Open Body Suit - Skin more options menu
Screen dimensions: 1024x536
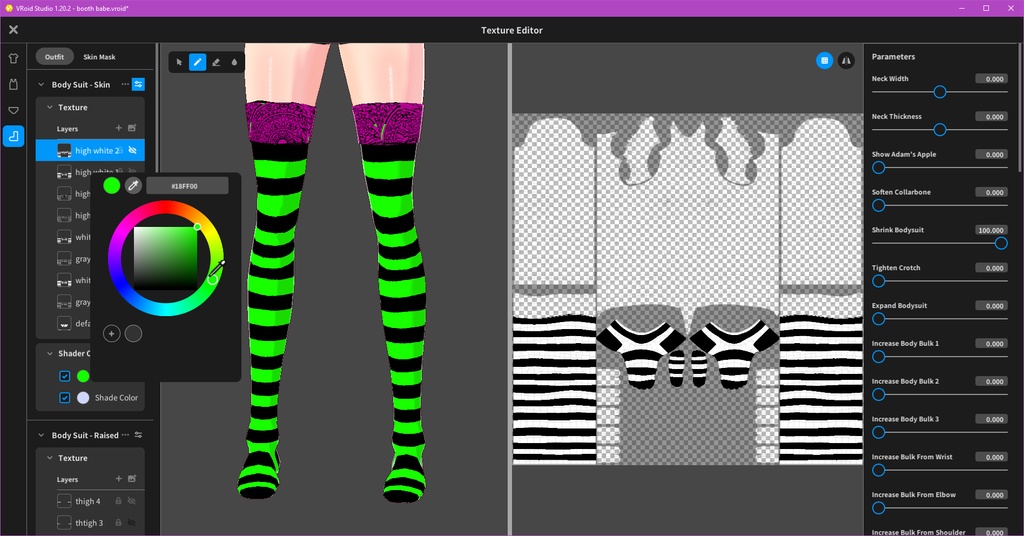tap(125, 84)
